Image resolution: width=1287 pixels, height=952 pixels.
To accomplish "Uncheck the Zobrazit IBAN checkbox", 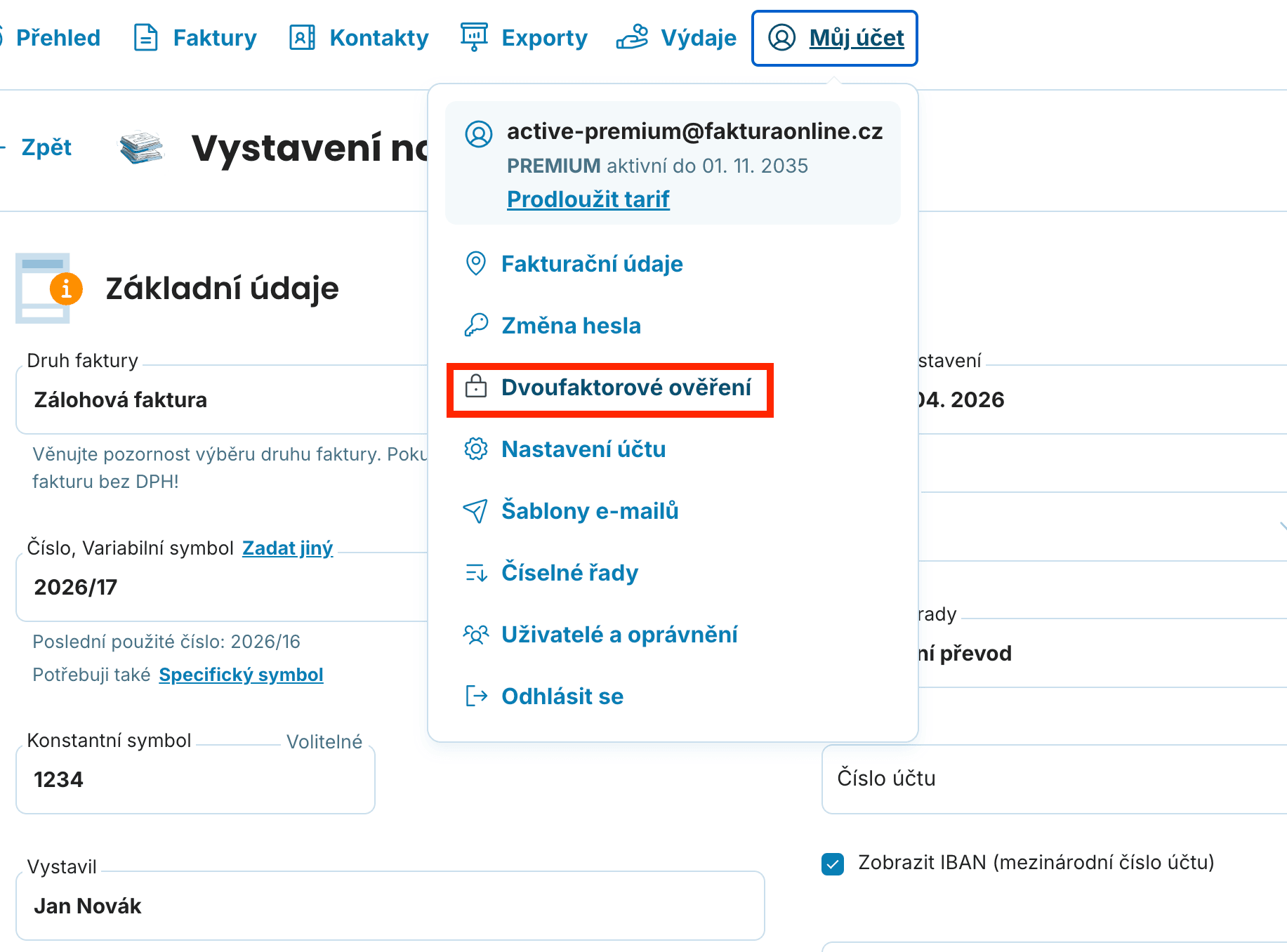I will coord(833,862).
